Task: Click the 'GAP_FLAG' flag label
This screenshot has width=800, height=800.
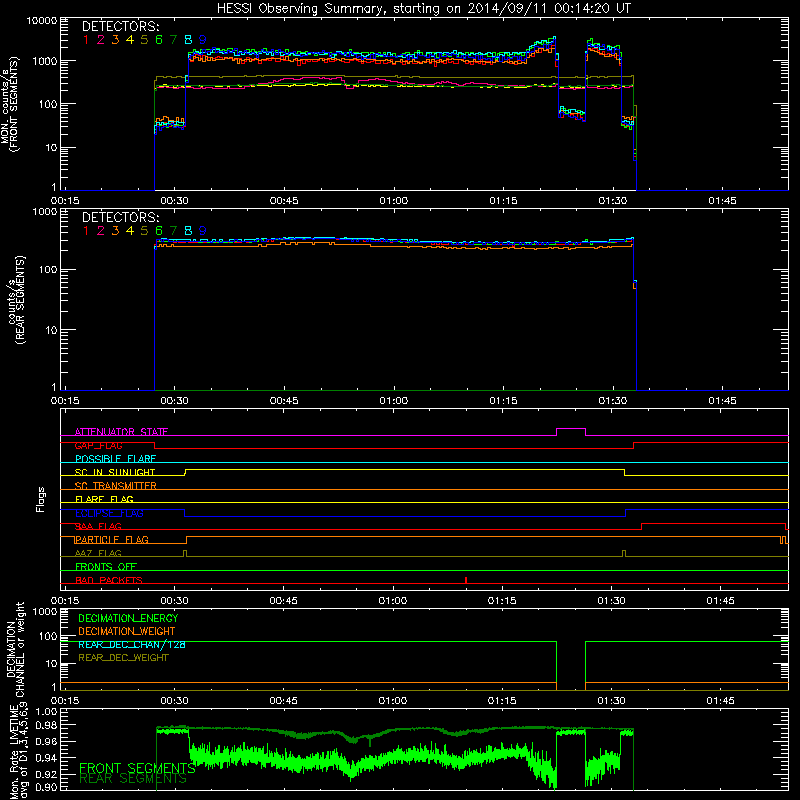Action: pyautogui.click(x=98, y=445)
